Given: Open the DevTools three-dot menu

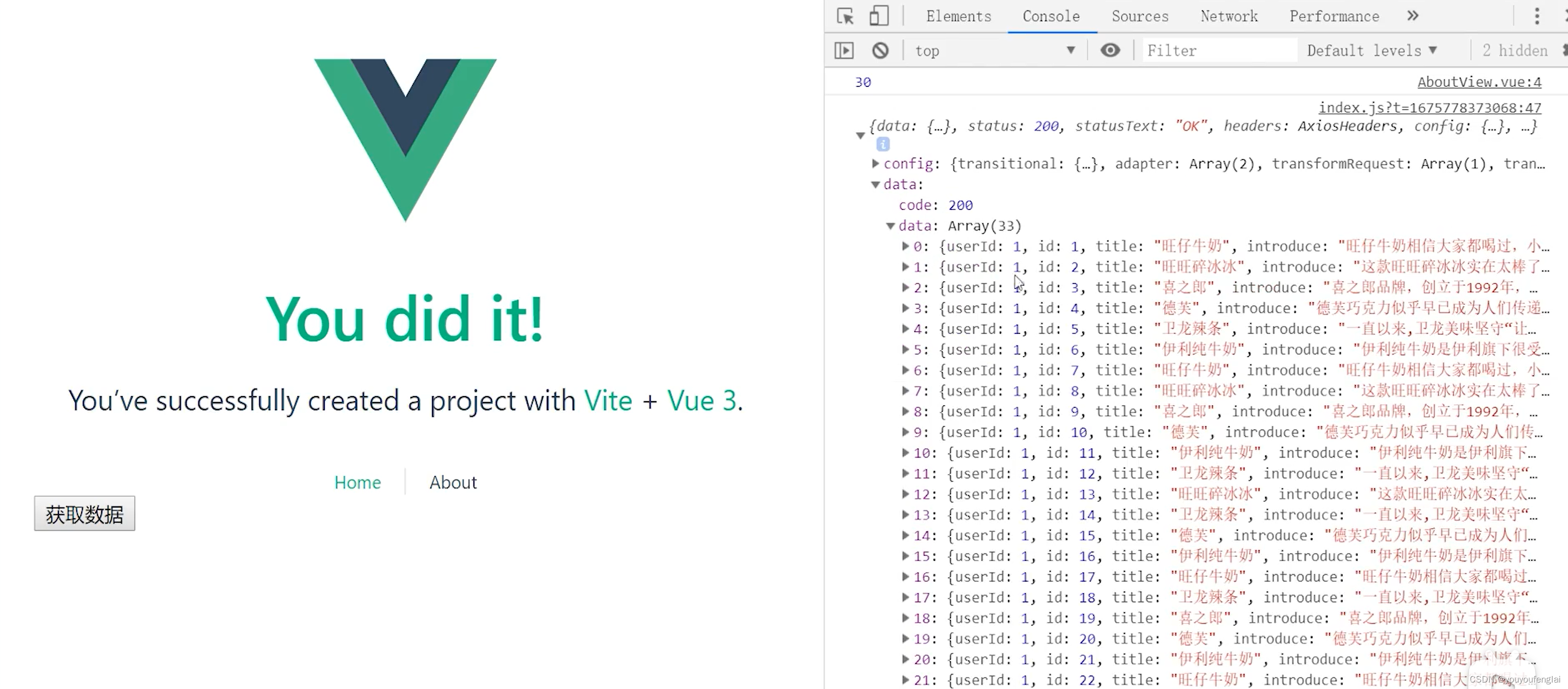Looking at the screenshot, I should tap(1537, 16).
